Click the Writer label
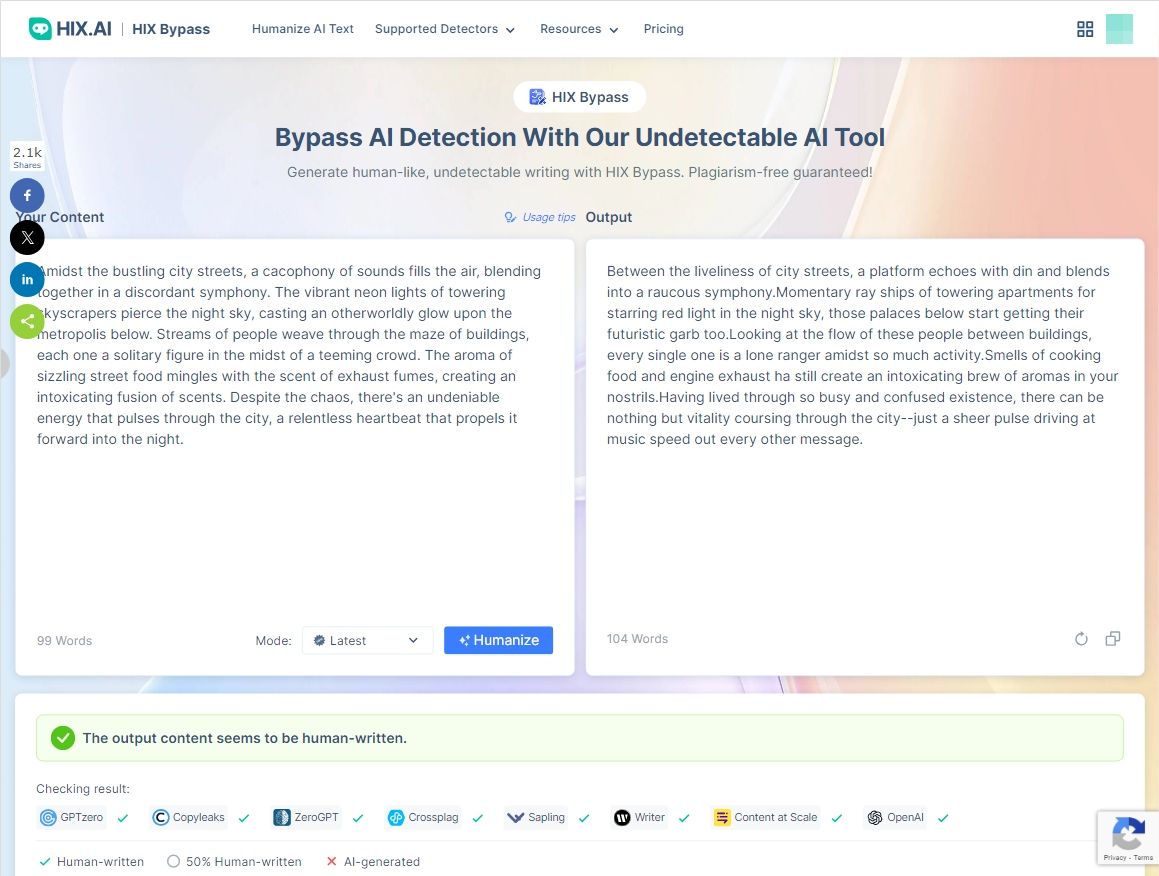The width and height of the screenshot is (1159, 876). [650, 818]
